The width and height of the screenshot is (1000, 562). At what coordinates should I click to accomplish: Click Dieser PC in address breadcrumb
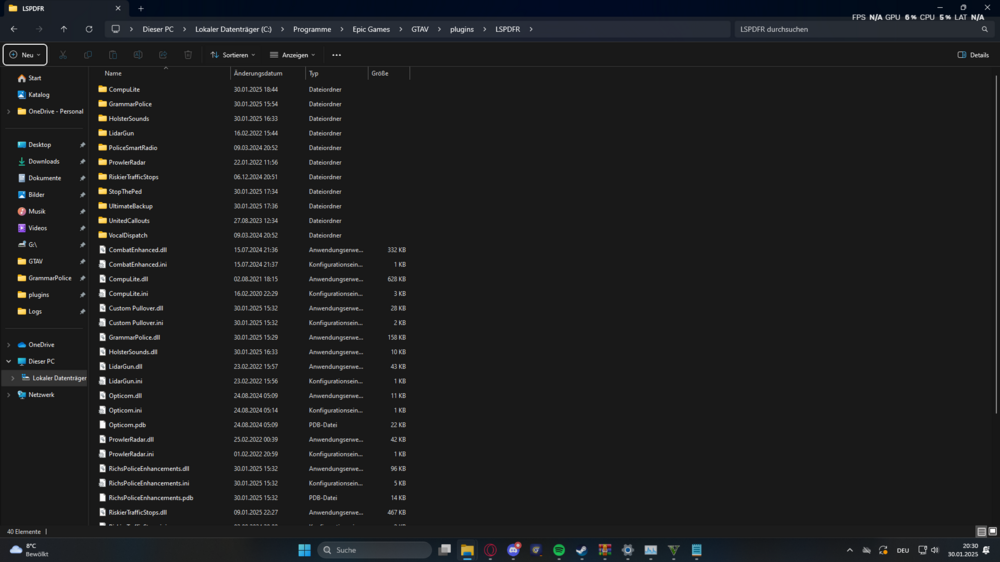tap(158, 29)
